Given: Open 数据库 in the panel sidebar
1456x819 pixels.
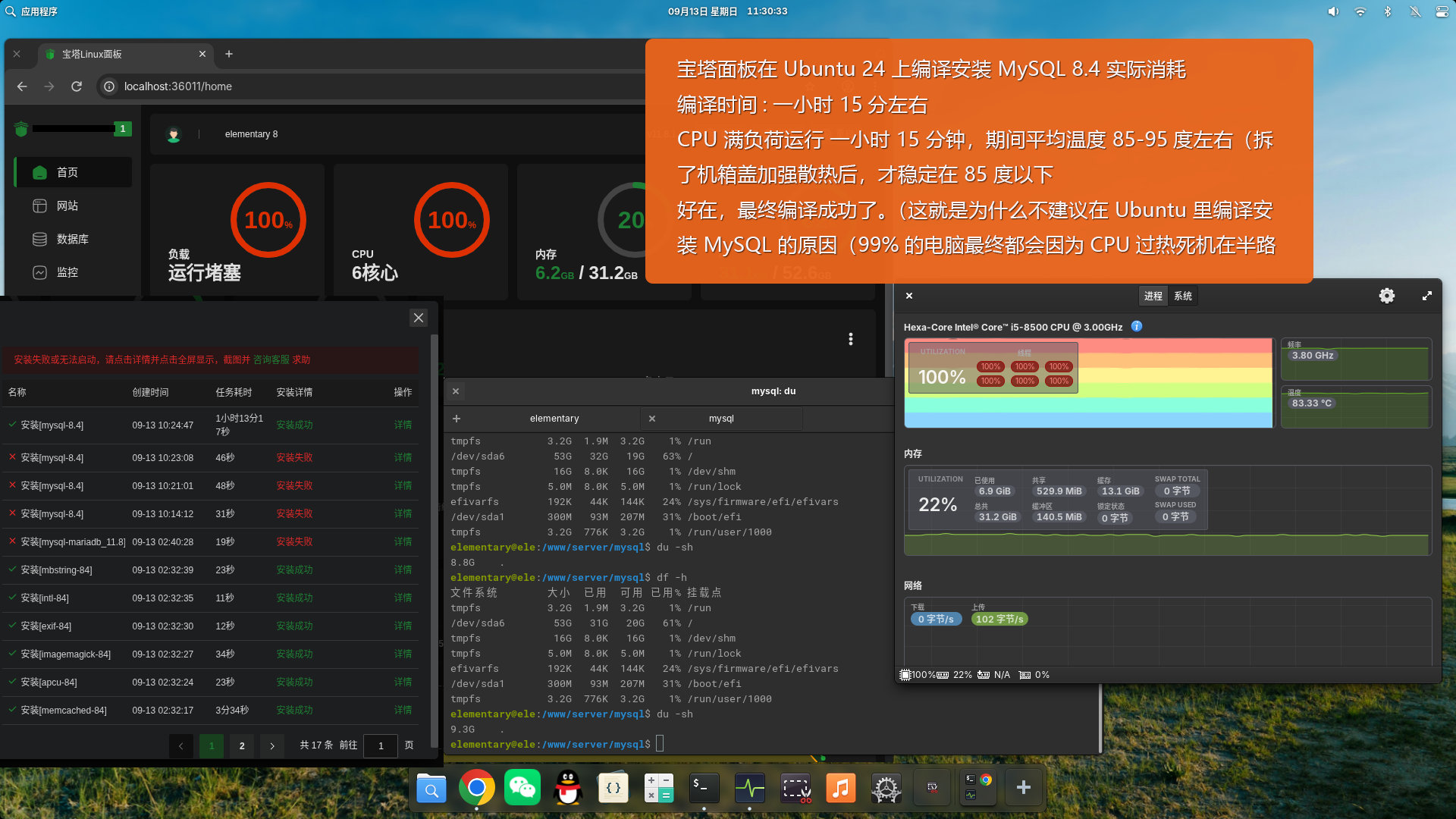Looking at the screenshot, I should (74, 239).
